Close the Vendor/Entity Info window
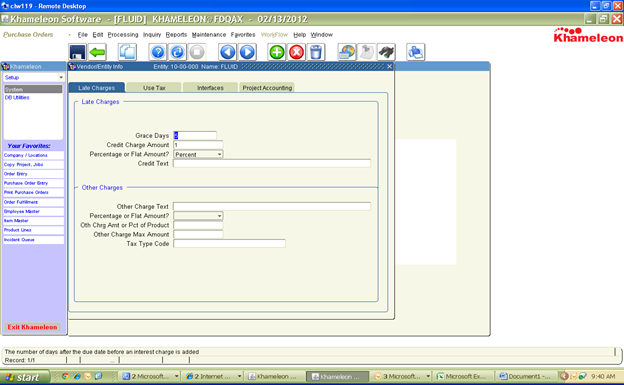 point(390,66)
